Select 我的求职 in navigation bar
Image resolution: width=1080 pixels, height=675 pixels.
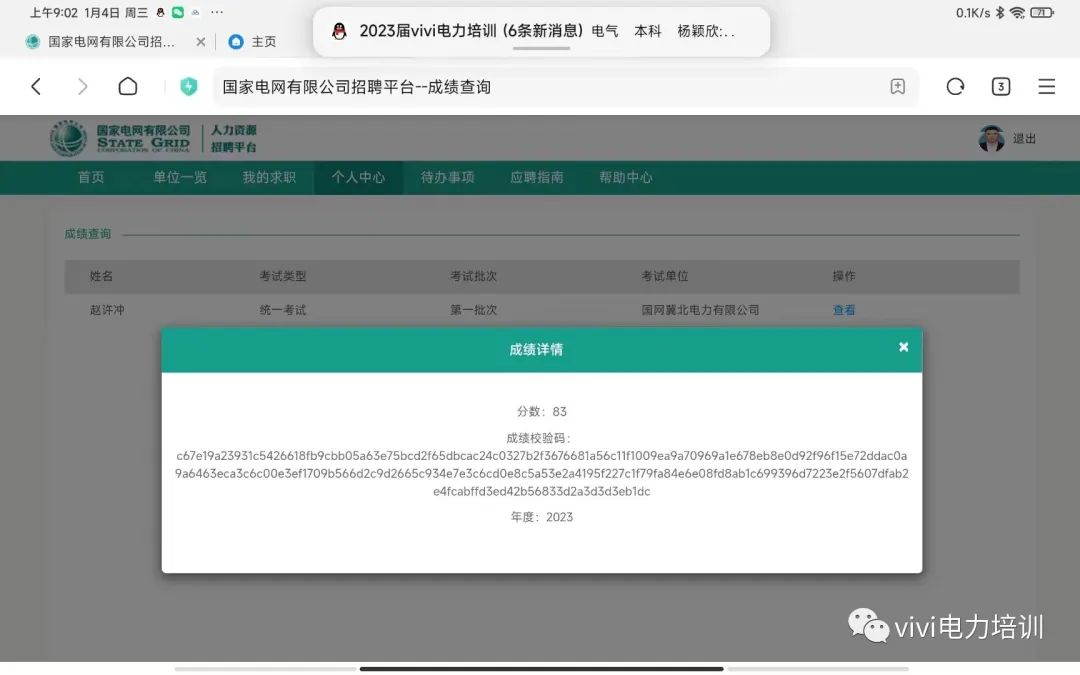pyautogui.click(x=269, y=177)
